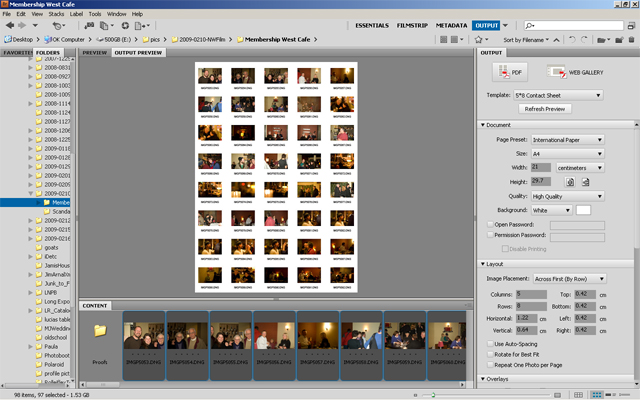The height and width of the screenshot is (400, 640).
Task: Open the workspace switcher arrow
Action: point(505,25)
